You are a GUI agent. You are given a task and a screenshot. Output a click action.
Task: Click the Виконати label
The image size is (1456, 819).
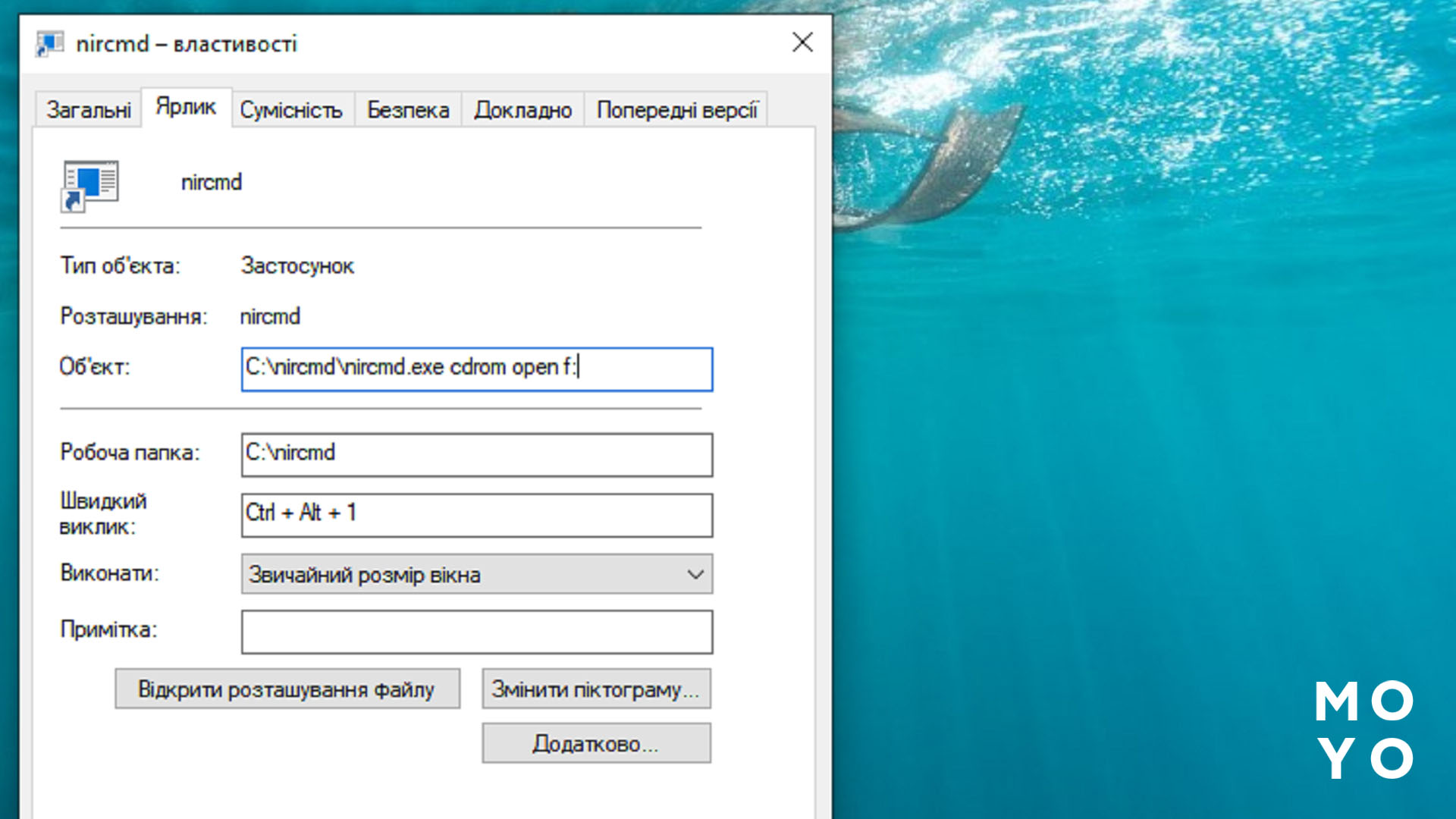point(109,573)
